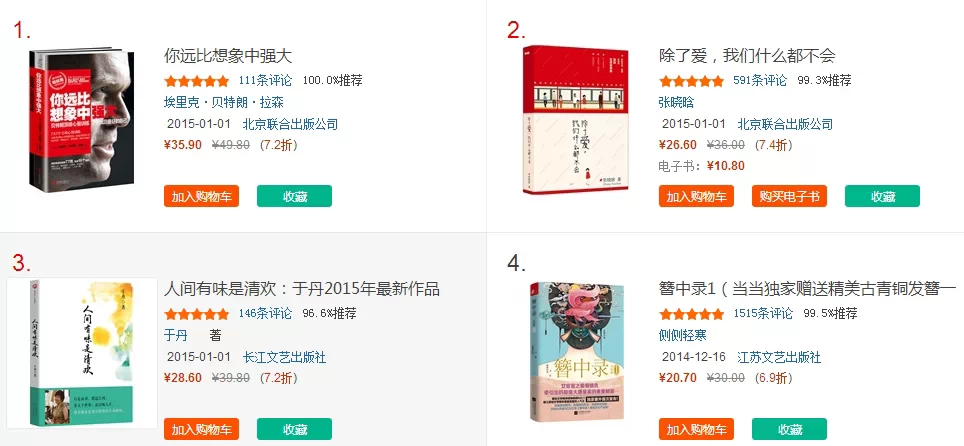Open the 111条评论 reviews link
964x446 pixels.
point(265,80)
